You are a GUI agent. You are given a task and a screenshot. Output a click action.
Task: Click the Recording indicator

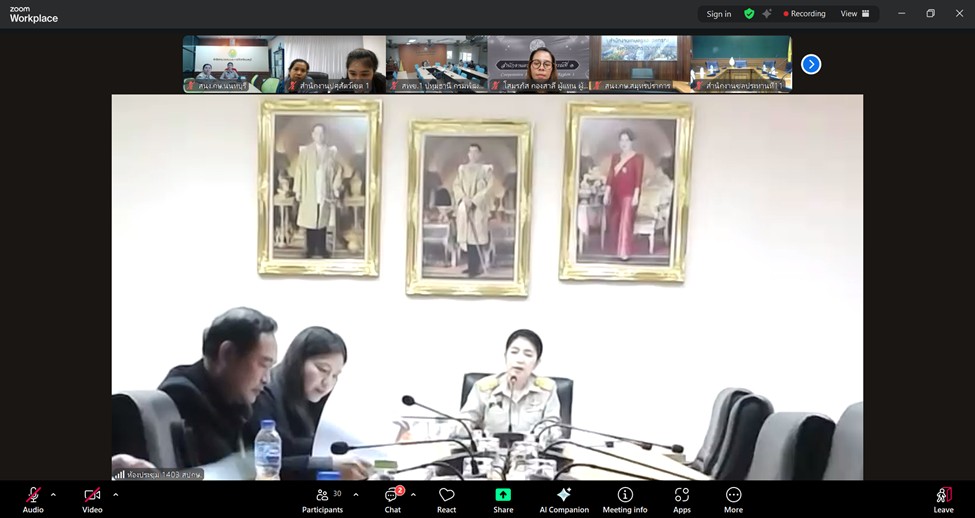(x=805, y=14)
